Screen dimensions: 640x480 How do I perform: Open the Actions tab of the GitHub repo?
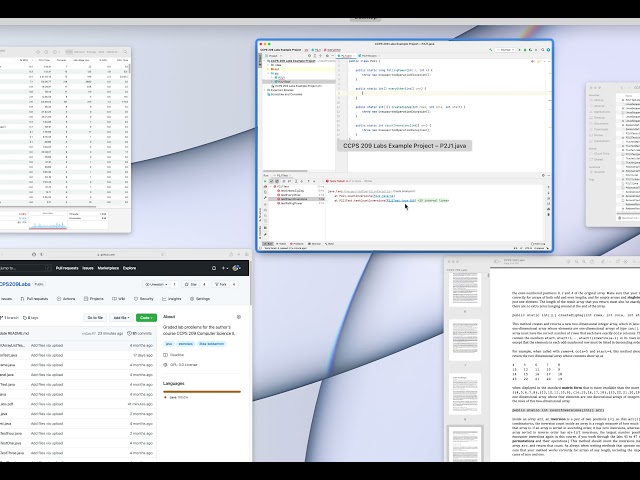click(66, 299)
